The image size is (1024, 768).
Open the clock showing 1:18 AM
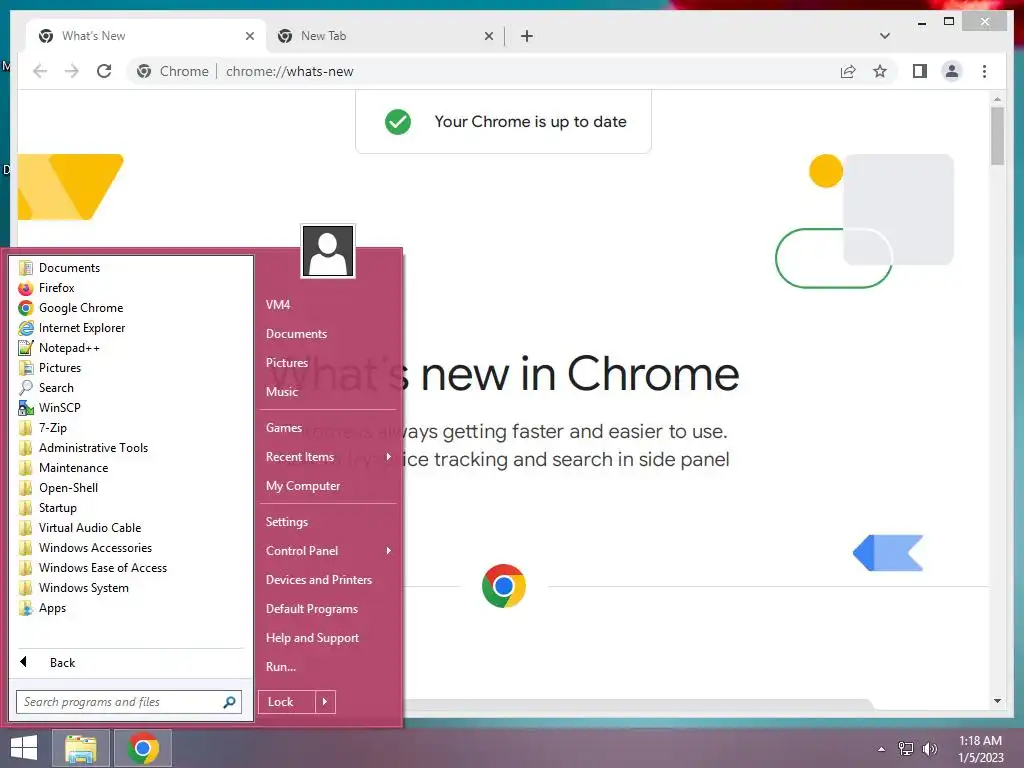click(980, 749)
